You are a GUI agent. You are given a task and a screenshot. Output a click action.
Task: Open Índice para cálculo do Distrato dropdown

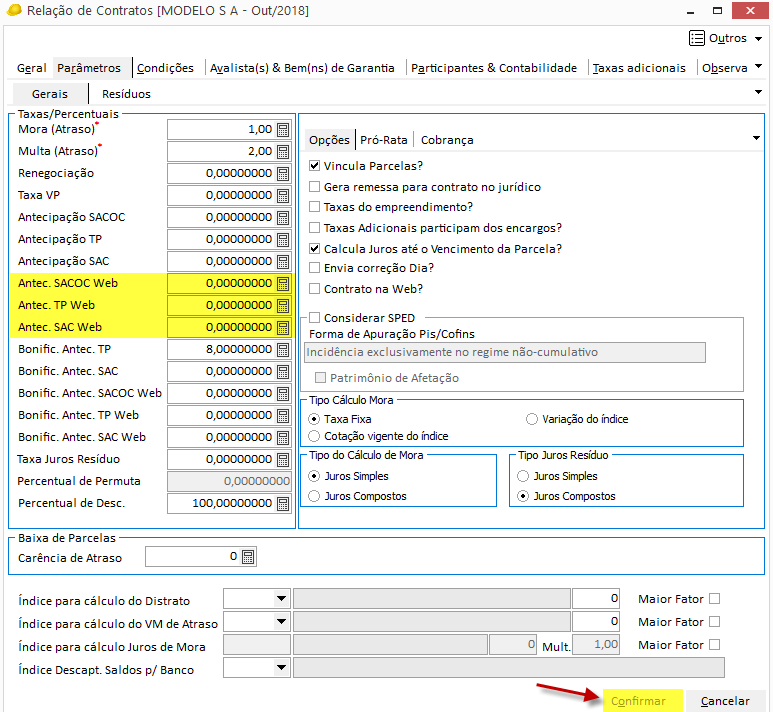tap(281, 599)
